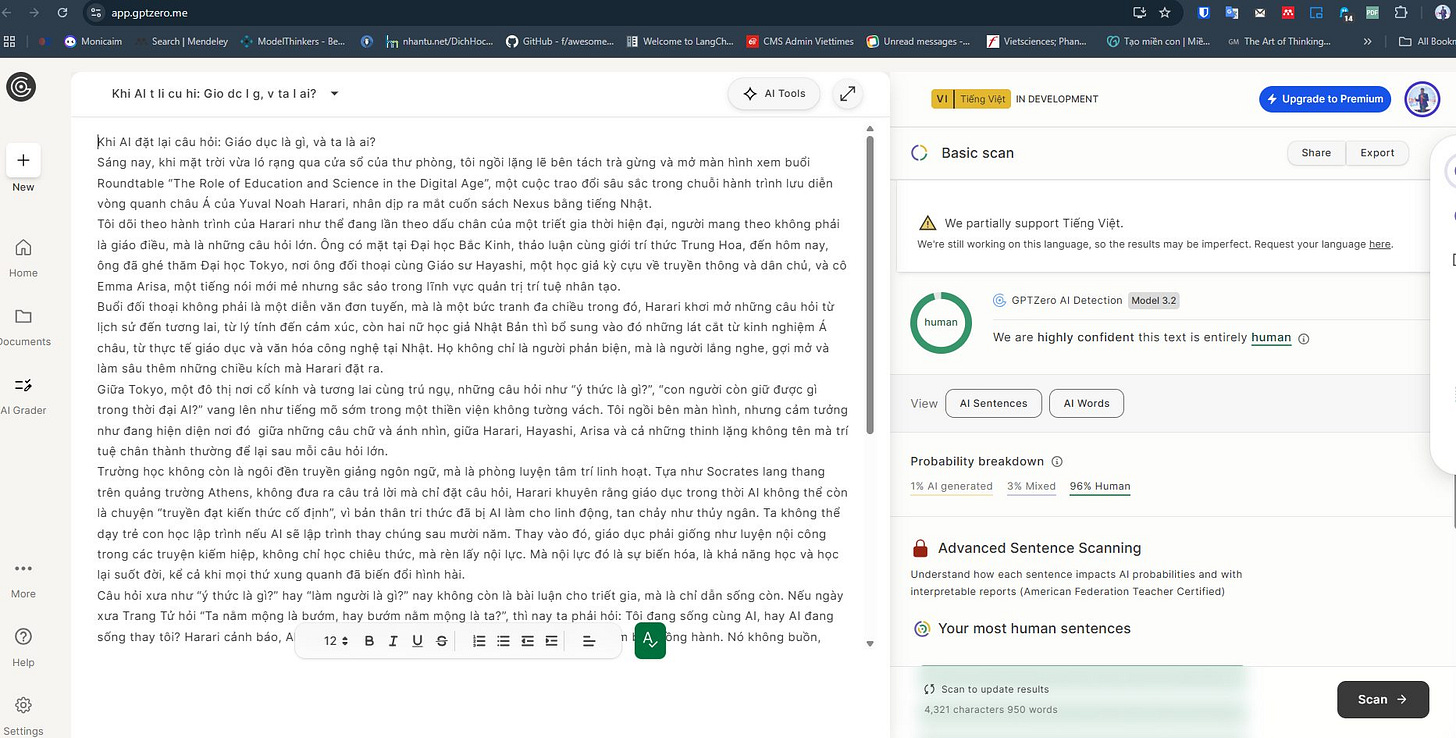Open Settings gear in the sidebar

pyautogui.click(x=23, y=715)
